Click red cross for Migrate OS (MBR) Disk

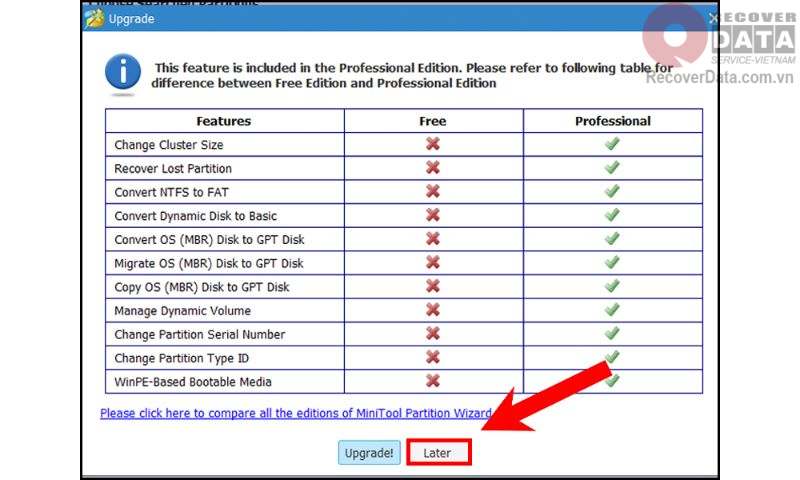tap(433, 262)
